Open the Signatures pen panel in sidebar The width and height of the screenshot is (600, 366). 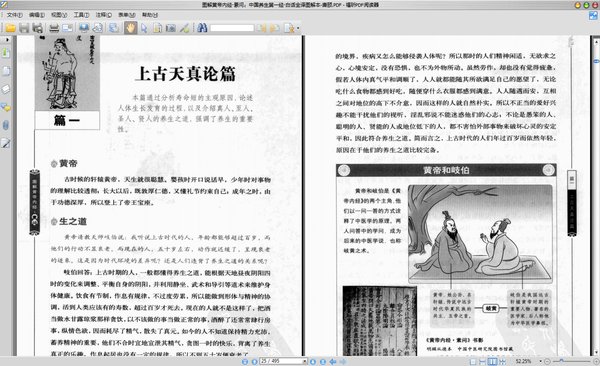(6, 143)
